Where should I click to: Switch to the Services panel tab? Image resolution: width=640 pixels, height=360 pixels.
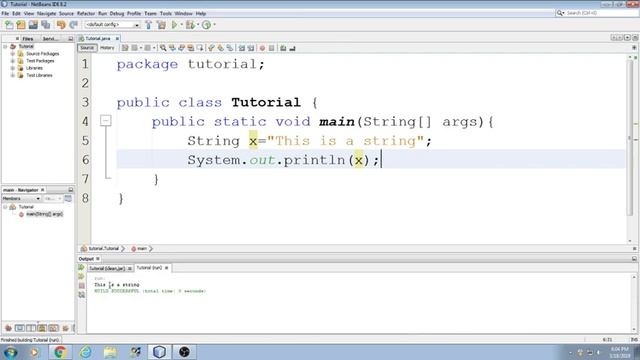click(x=50, y=39)
